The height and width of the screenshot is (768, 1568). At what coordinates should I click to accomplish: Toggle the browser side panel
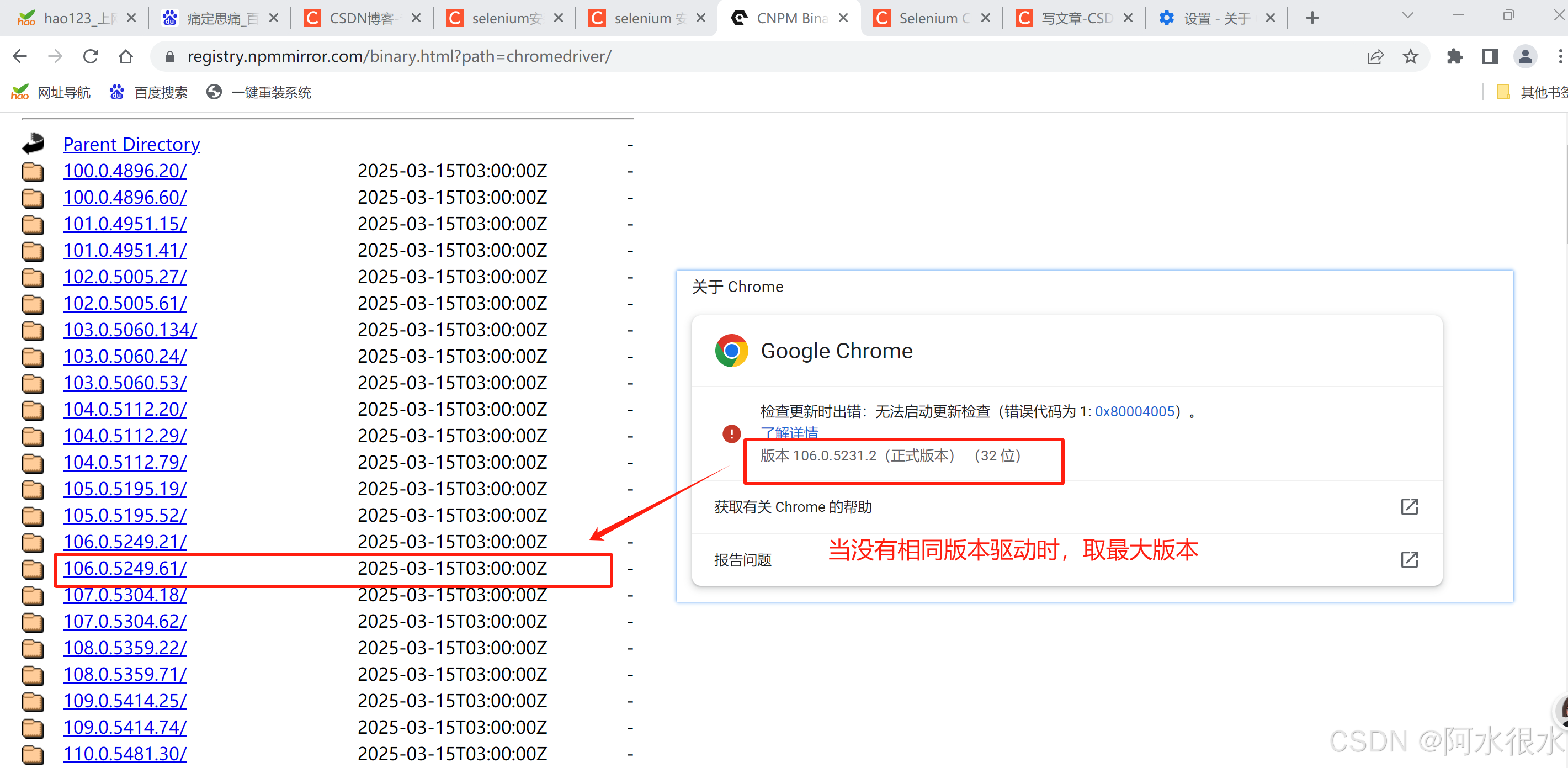coord(1490,56)
